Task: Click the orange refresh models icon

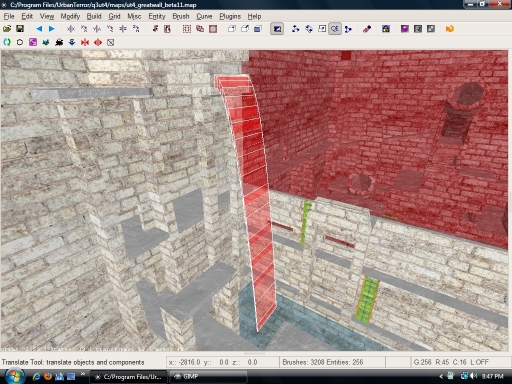Action: [450, 29]
